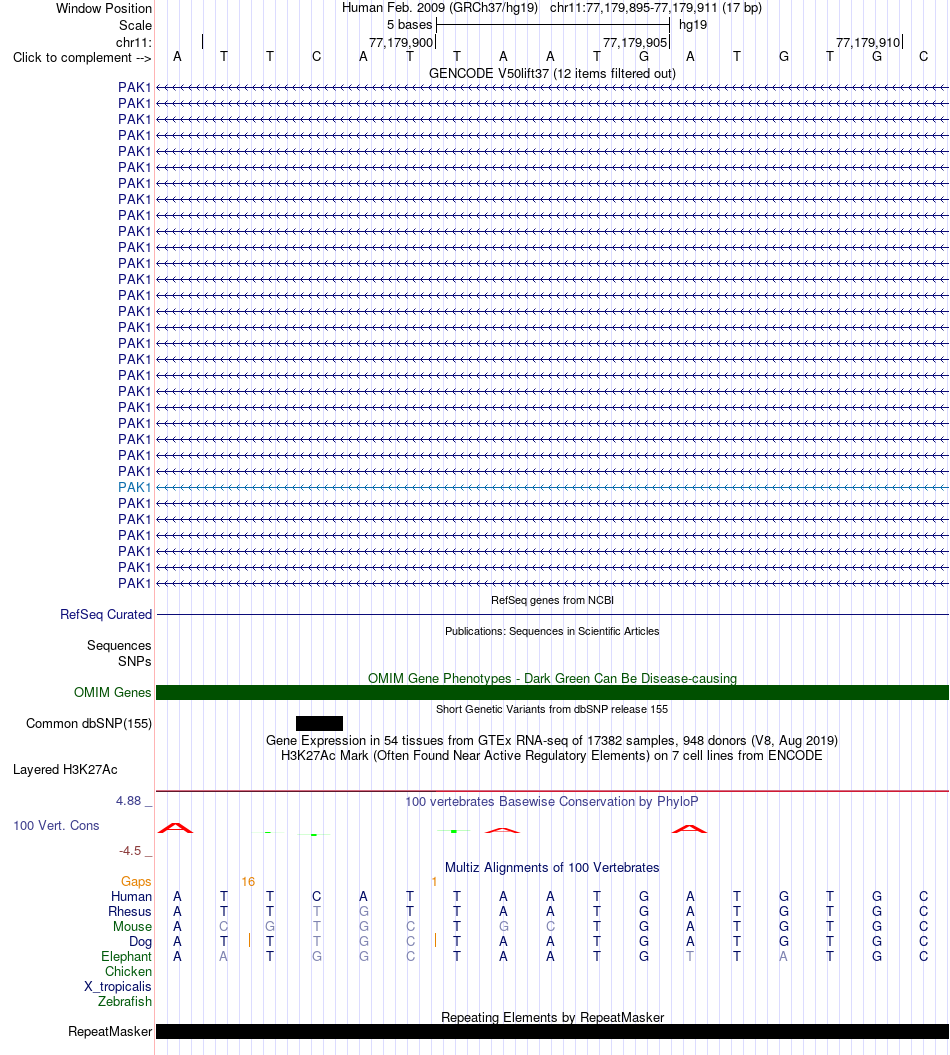Click the 'Click to complement -->' label
The width and height of the screenshot is (950, 1055).
(82, 58)
